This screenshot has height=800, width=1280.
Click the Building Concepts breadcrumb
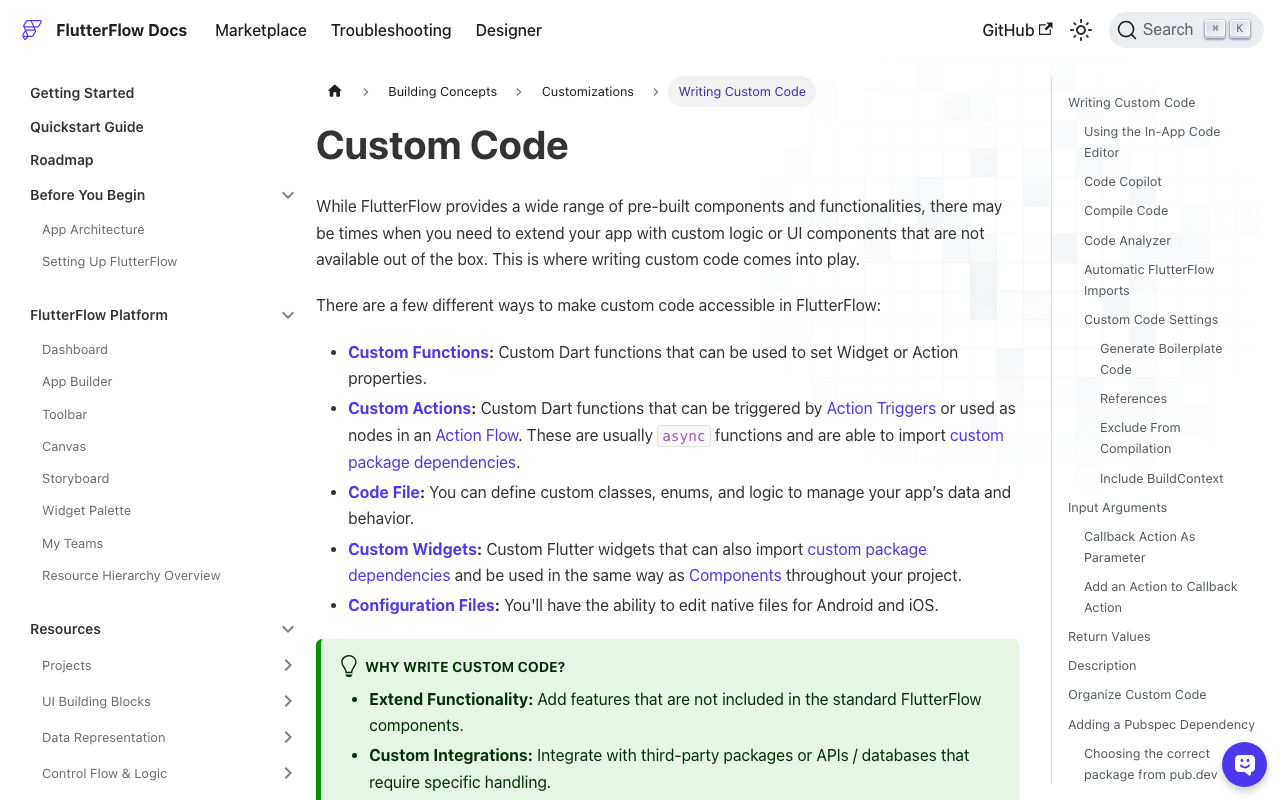tap(443, 91)
